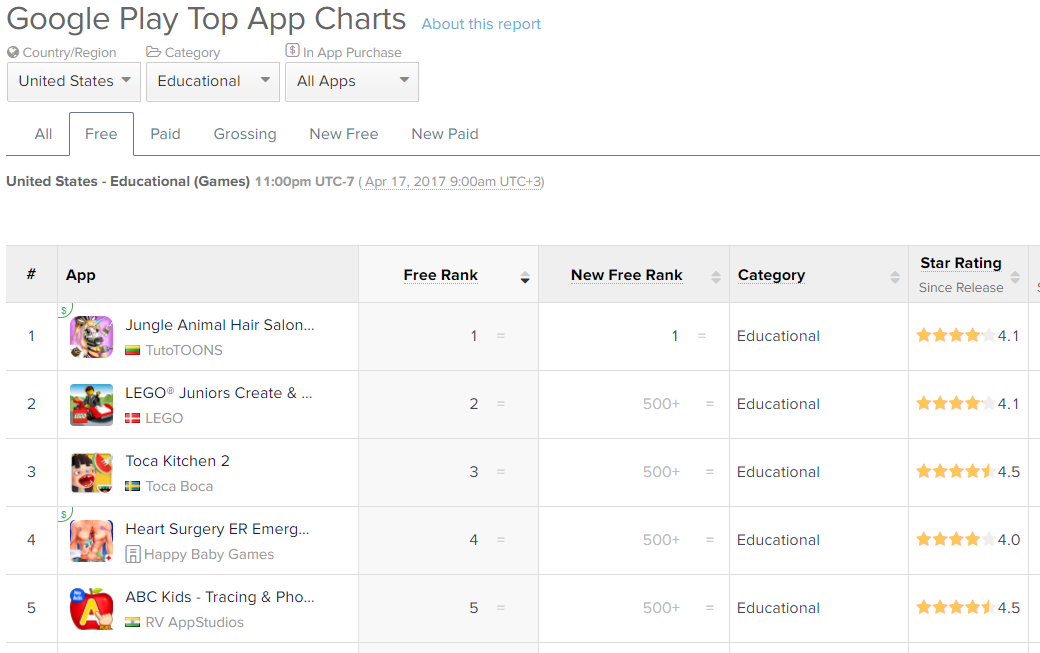Click Denmark flag beside LEGO publisher

pyautogui.click(x=133, y=418)
